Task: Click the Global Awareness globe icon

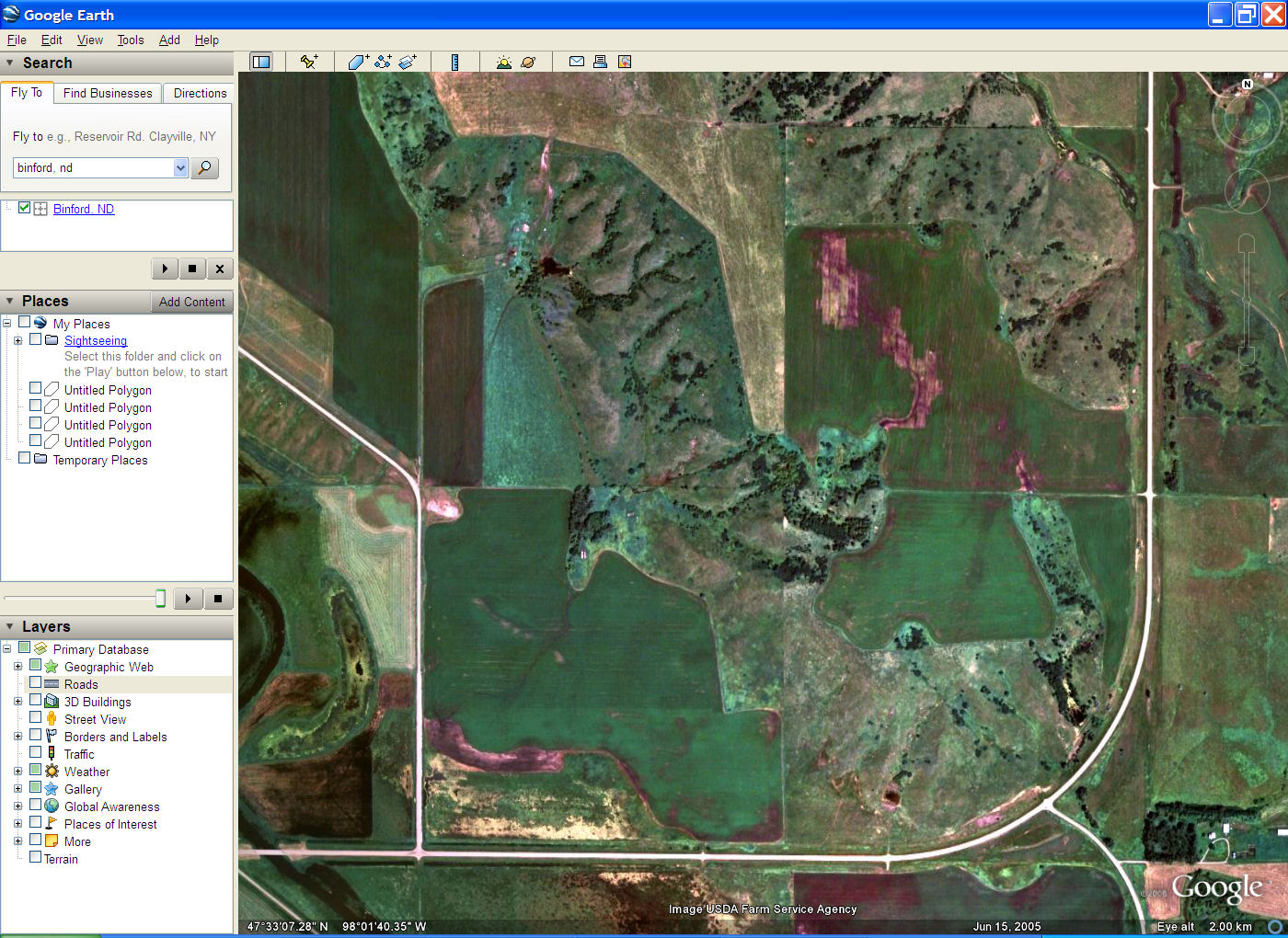Action: [52, 806]
